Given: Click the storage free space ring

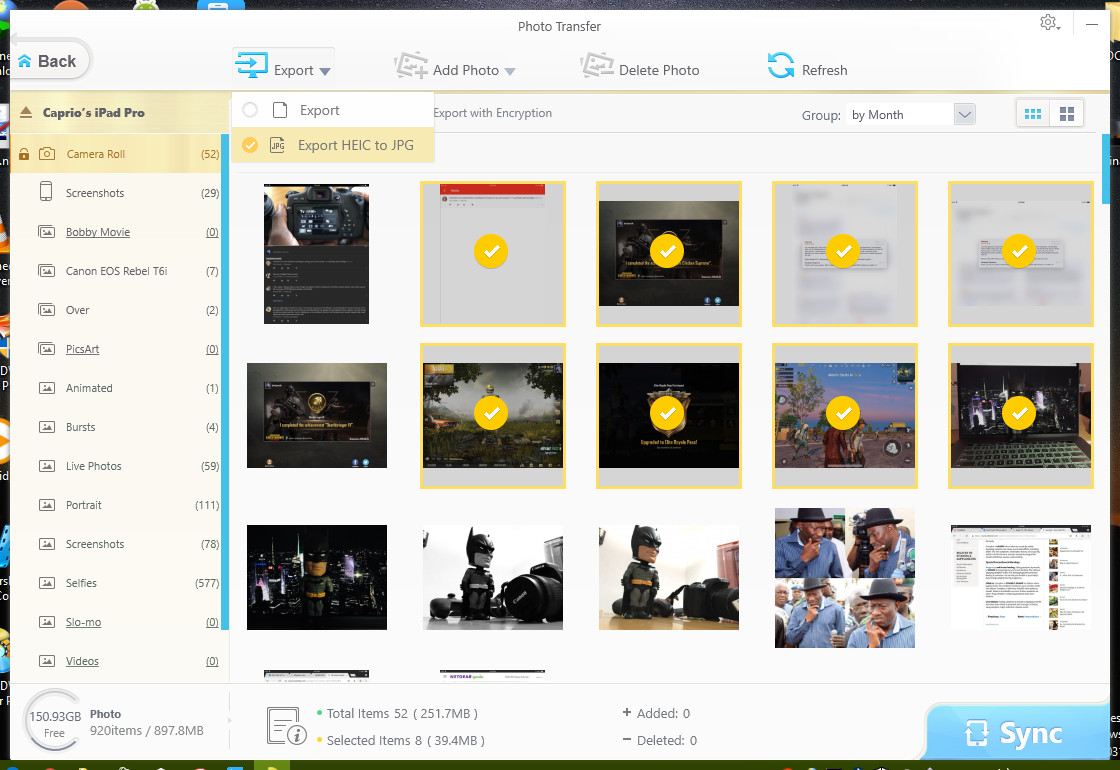Looking at the screenshot, I should [x=54, y=721].
